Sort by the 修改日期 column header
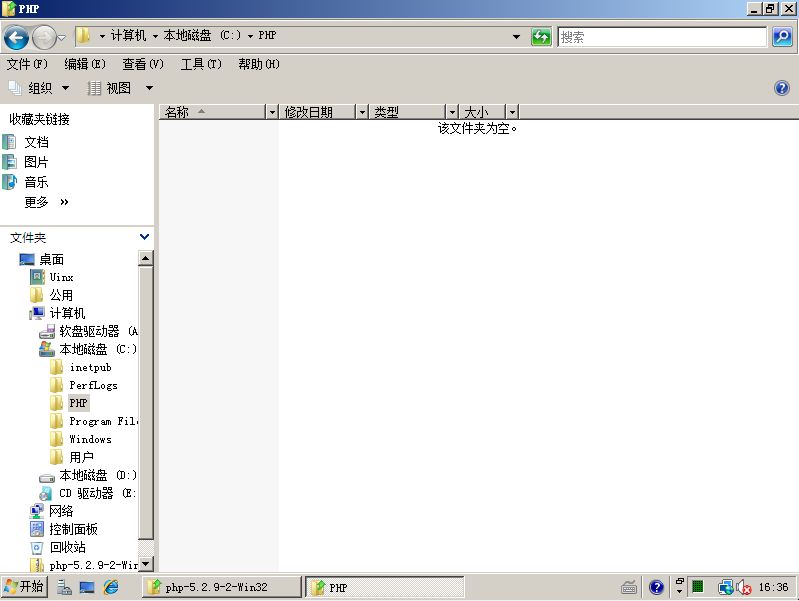The height and width of the screenshot is (601, 799). tap(317, 112)
